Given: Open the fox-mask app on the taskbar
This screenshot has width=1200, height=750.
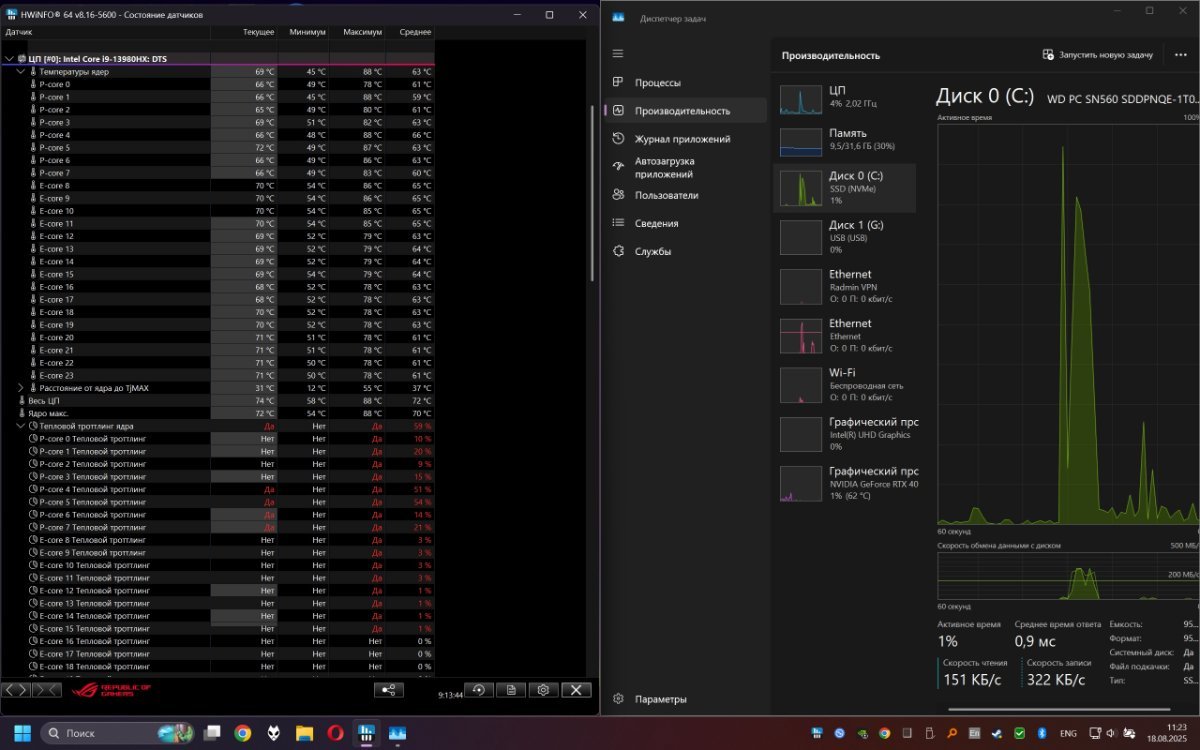Looking at the screenshot, I should (273, 733).
